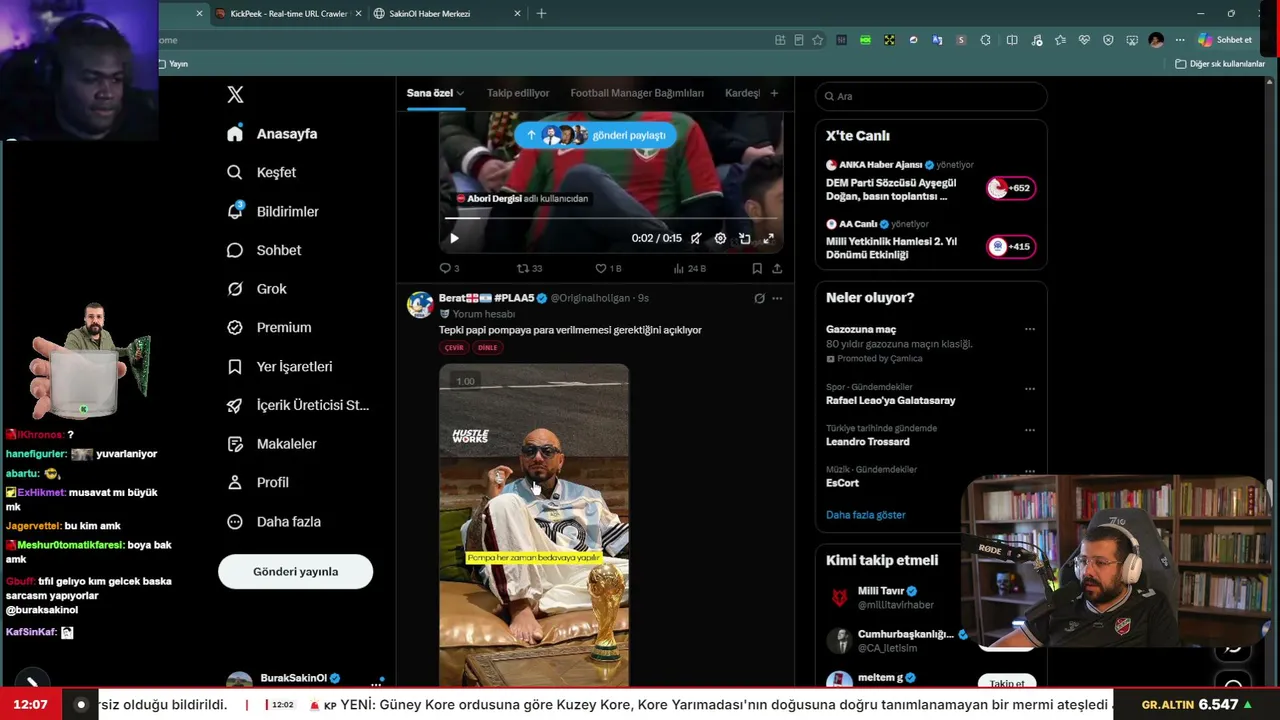Switch to SakinOl Haber Merkezi browser tab
Screen dimensions: 1280x720
click(447, 14)
